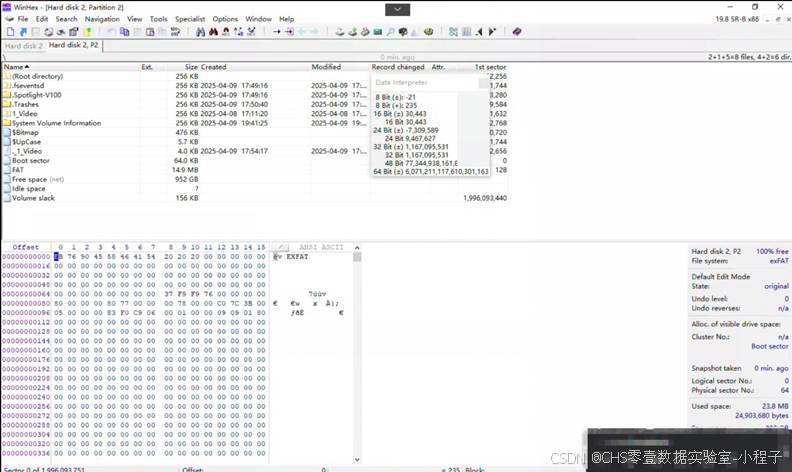Image resolution: width=792 pixels, height=472 pixels.
Task: Sort by the Modified column header
Action: (326, 67)
